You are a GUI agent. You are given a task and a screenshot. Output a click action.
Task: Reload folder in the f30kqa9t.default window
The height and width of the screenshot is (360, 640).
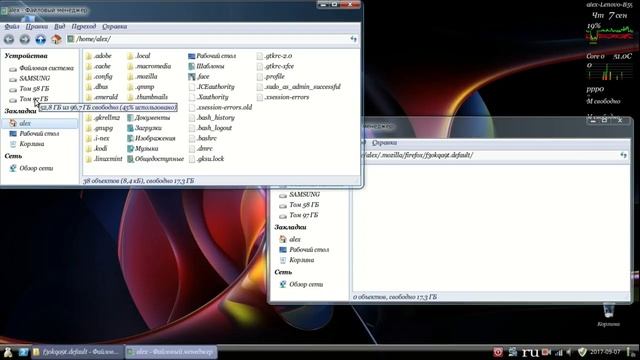click(623, 155)
